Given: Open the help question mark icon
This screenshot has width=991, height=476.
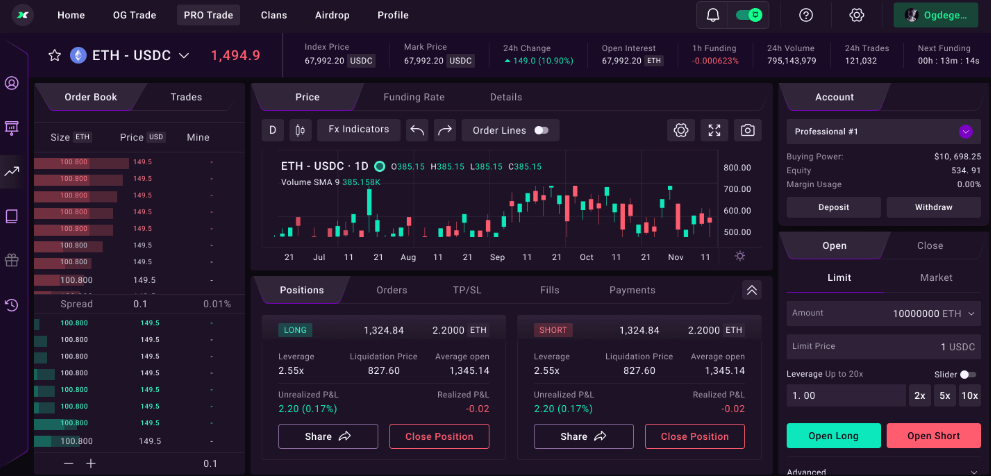Looking at the screenshot, I should [806, 15].
